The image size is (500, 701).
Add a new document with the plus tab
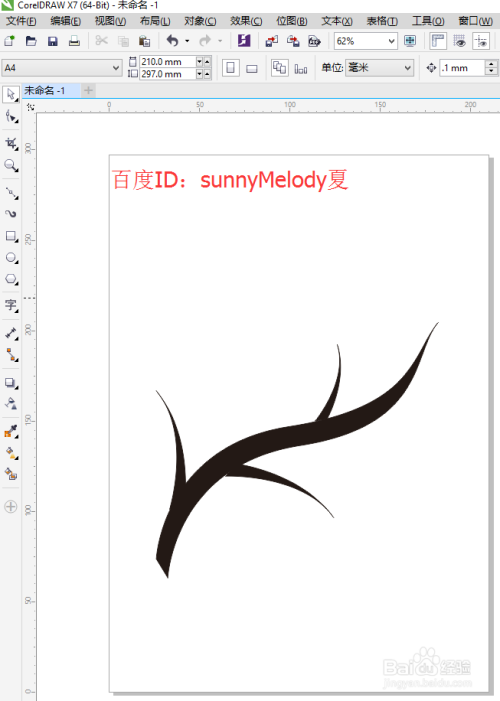click(x=89, y=91)
